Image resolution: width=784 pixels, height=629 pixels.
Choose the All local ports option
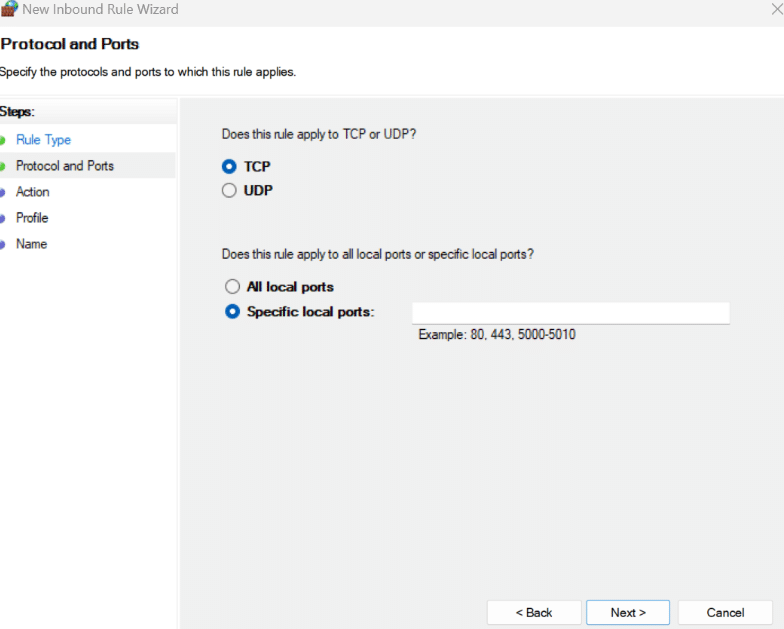[232, 286]
